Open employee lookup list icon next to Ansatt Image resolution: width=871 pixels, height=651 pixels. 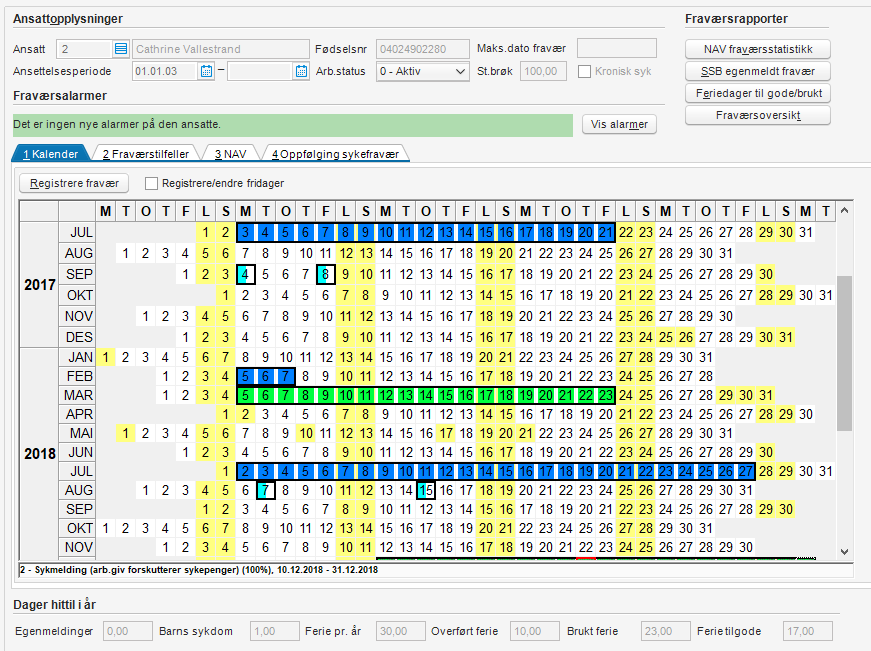(121, 49)
